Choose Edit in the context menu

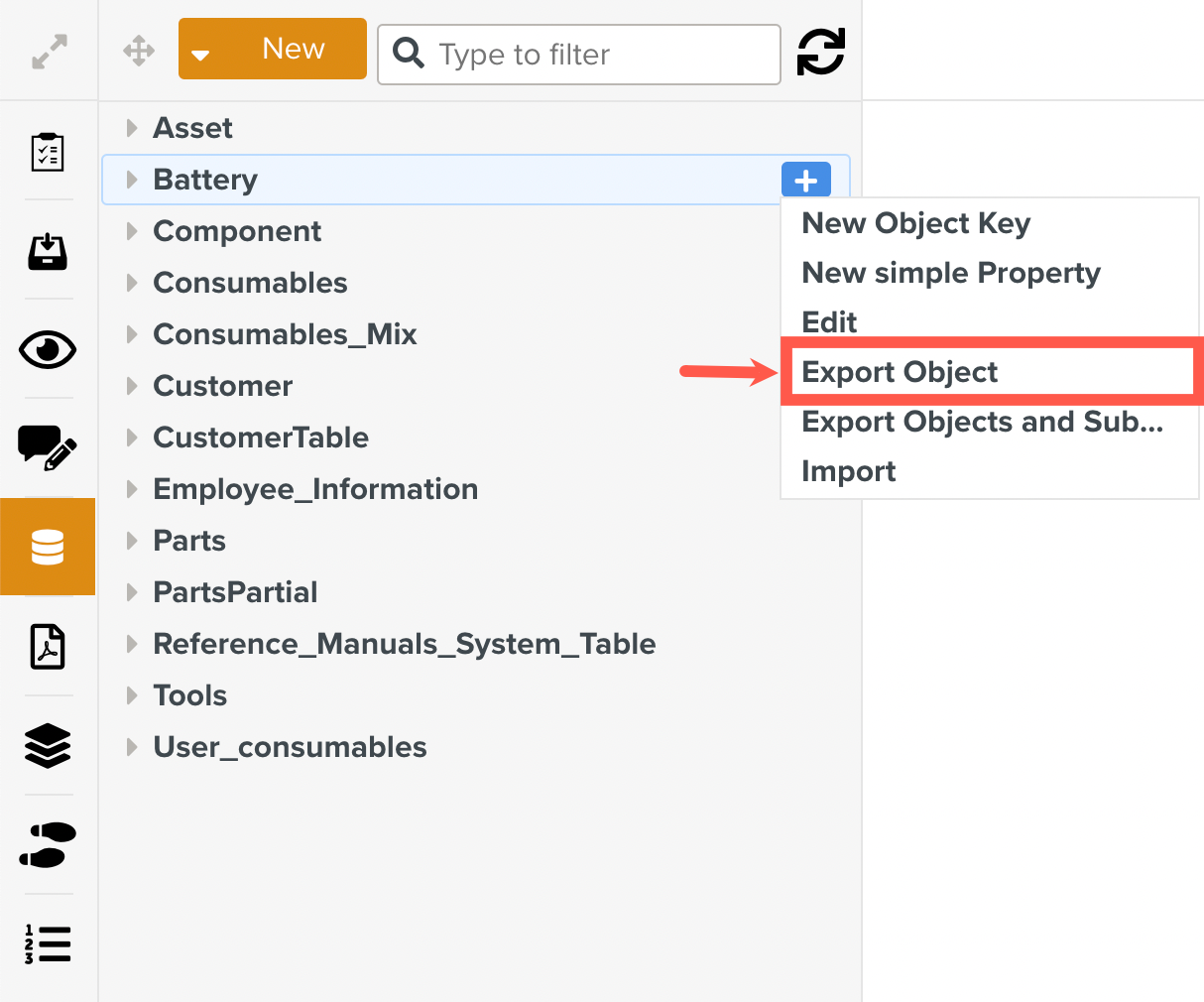tap(829, 322)
